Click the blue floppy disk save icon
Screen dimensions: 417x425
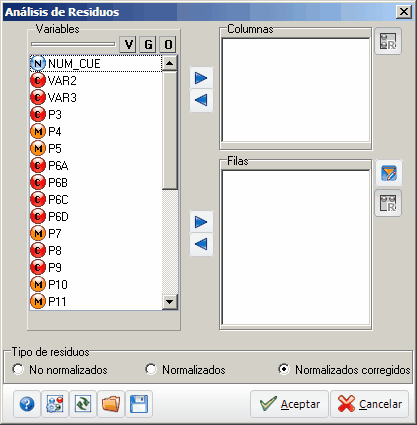pyautogui.click(x=139, y=404)
